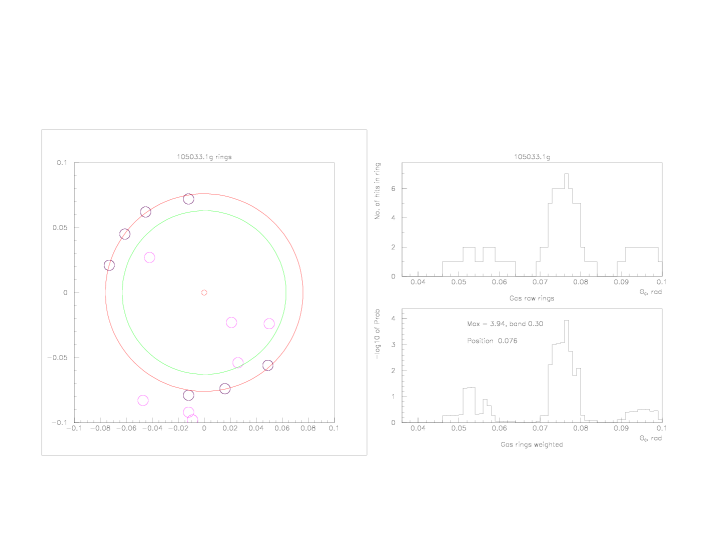
Task: Click the '-0.05' y-axis tick label in rings plot
Action: pyautogui.click(x=57, y=358)
